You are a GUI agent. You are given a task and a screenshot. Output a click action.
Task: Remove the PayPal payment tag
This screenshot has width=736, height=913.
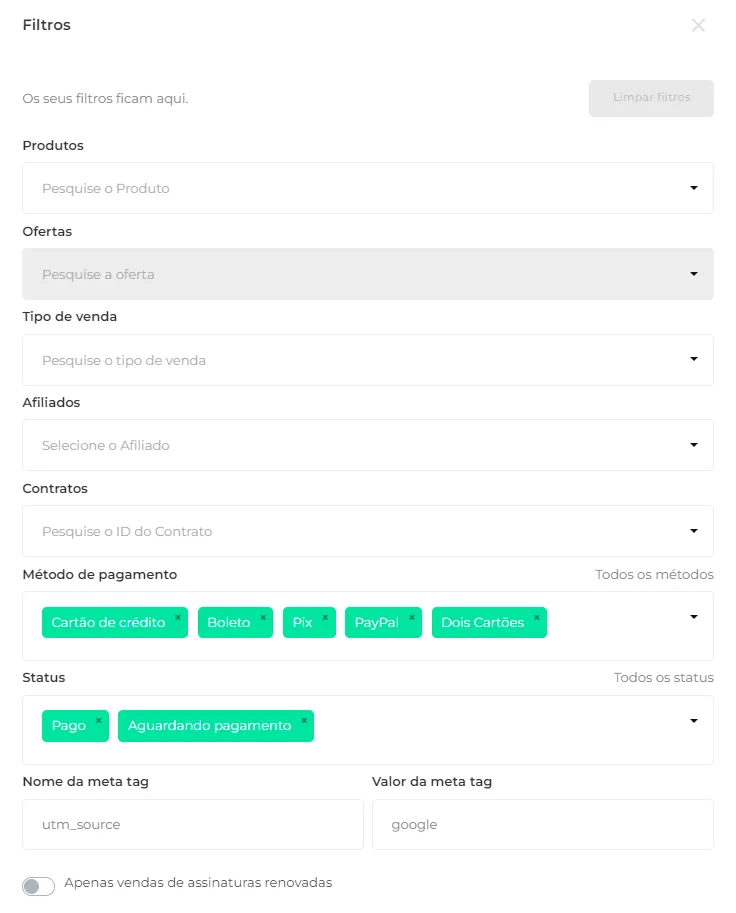(412, 618)
